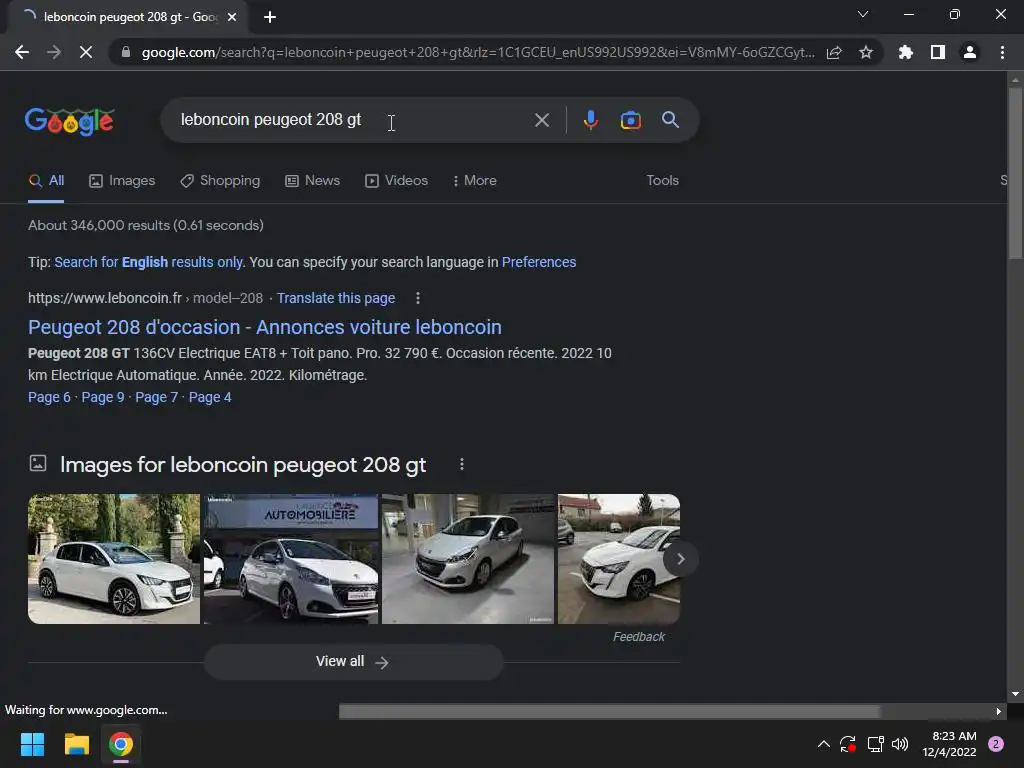Image resolution: width=1024 pixels, height=768 pixels.
Task: Click the View all images button
Action: [x=353, y=662]
